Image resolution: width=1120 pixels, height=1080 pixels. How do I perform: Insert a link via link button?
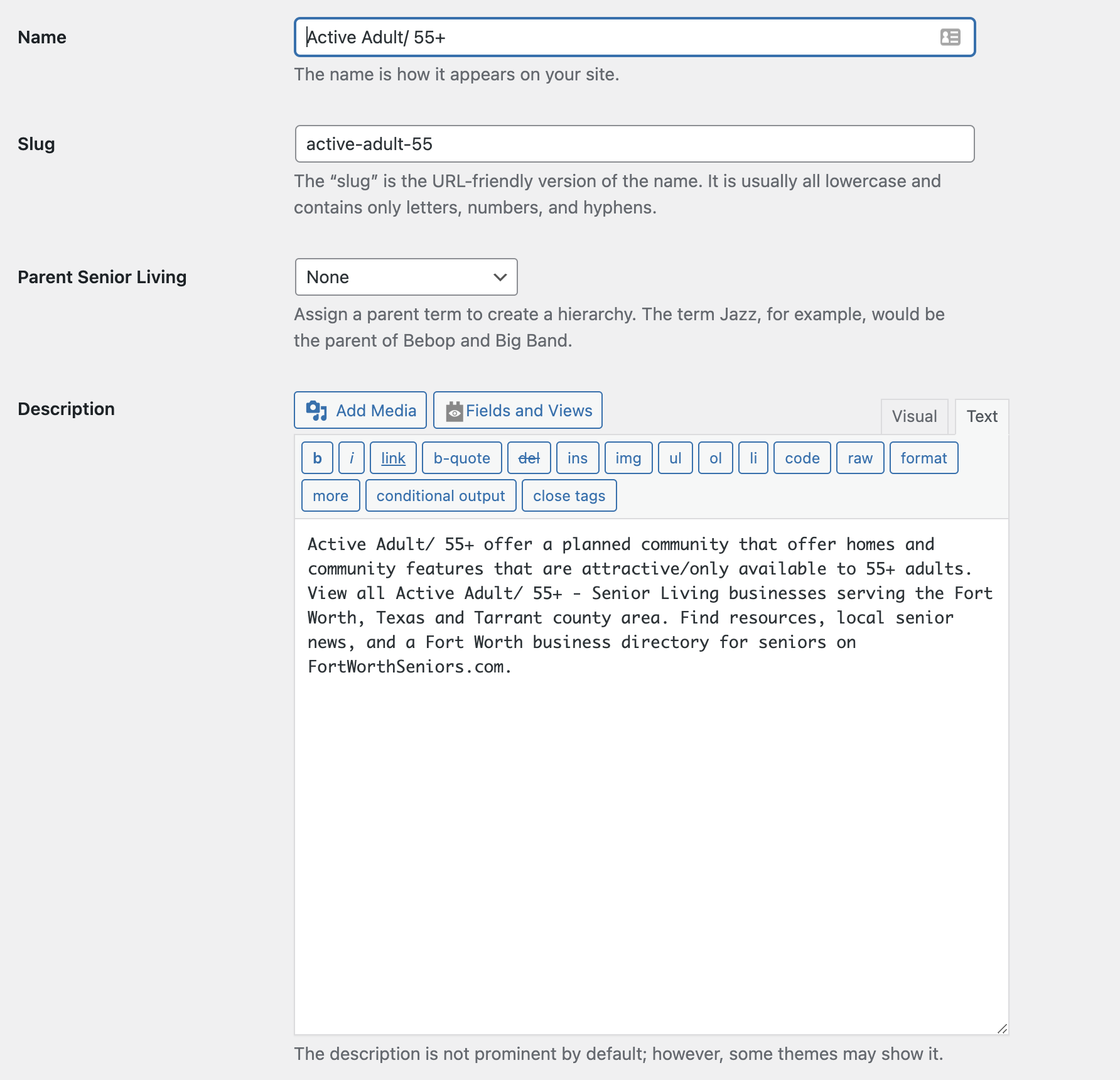[x=393, y=458]
